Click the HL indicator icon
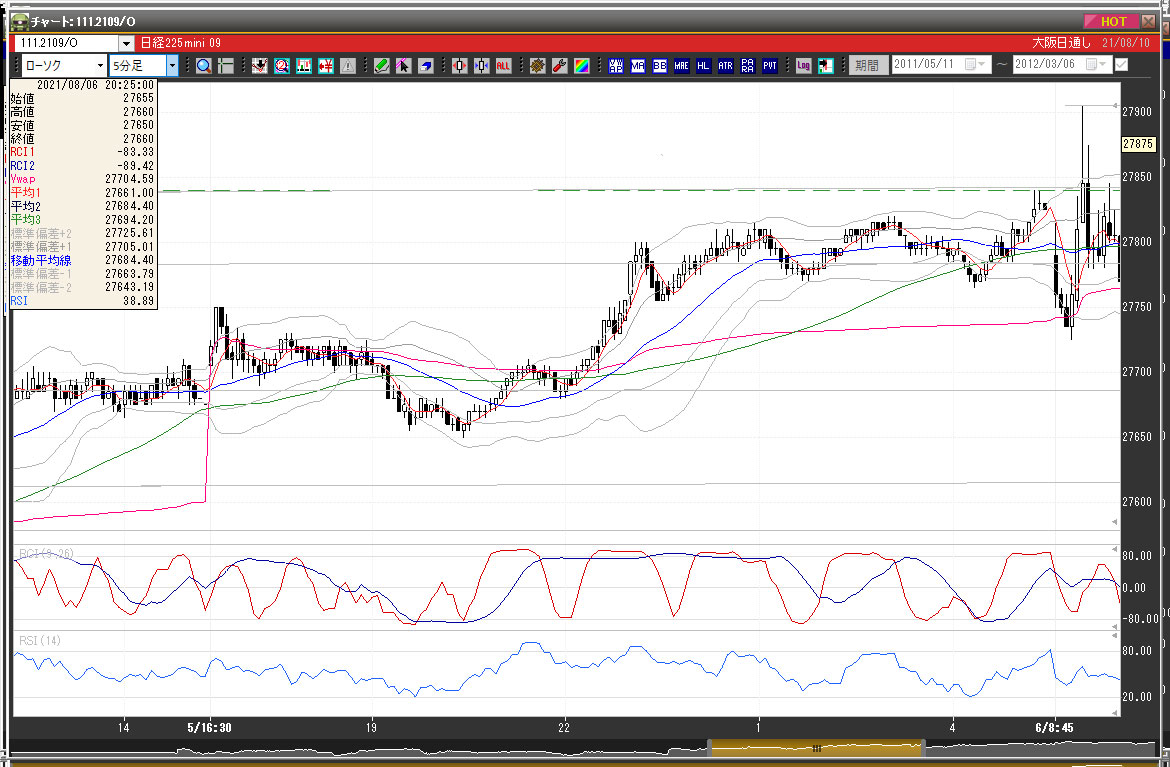The image size is (1170, 767). (704, 65)
